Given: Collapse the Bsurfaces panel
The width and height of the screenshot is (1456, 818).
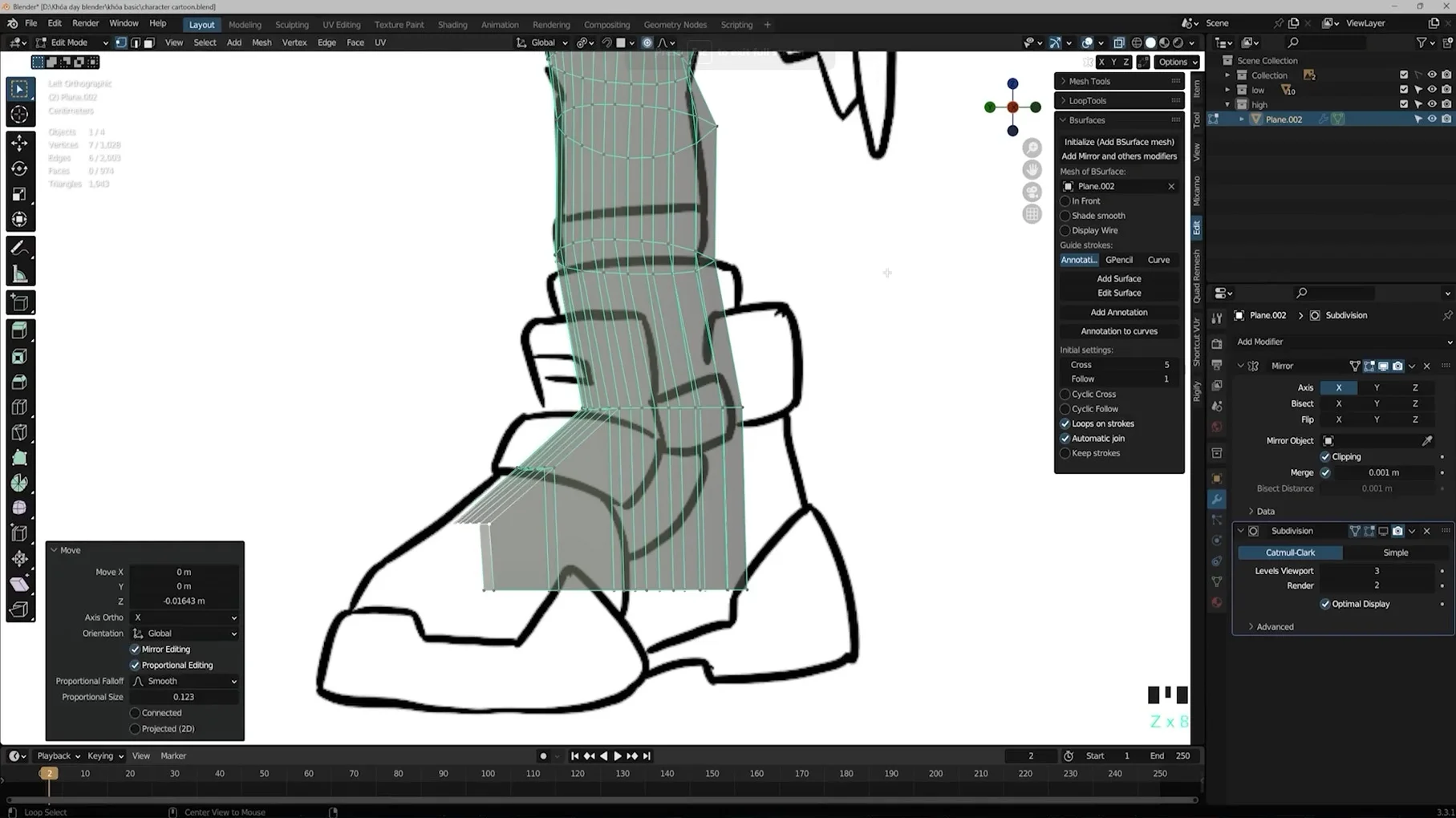Looking at the screenshot, I should [x=1119, y=120].
